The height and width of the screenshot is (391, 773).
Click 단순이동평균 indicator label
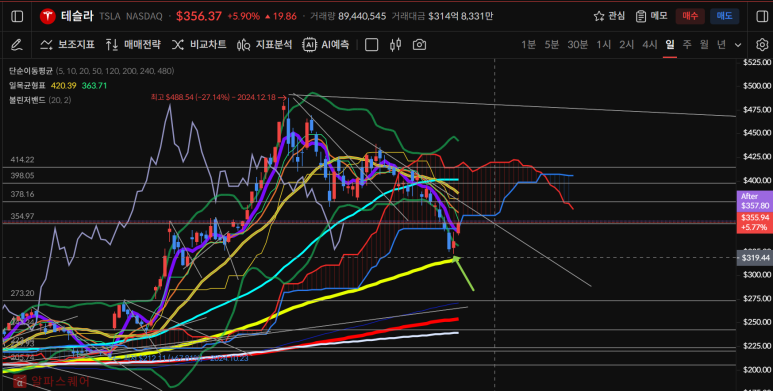click(x=32, y=71)
